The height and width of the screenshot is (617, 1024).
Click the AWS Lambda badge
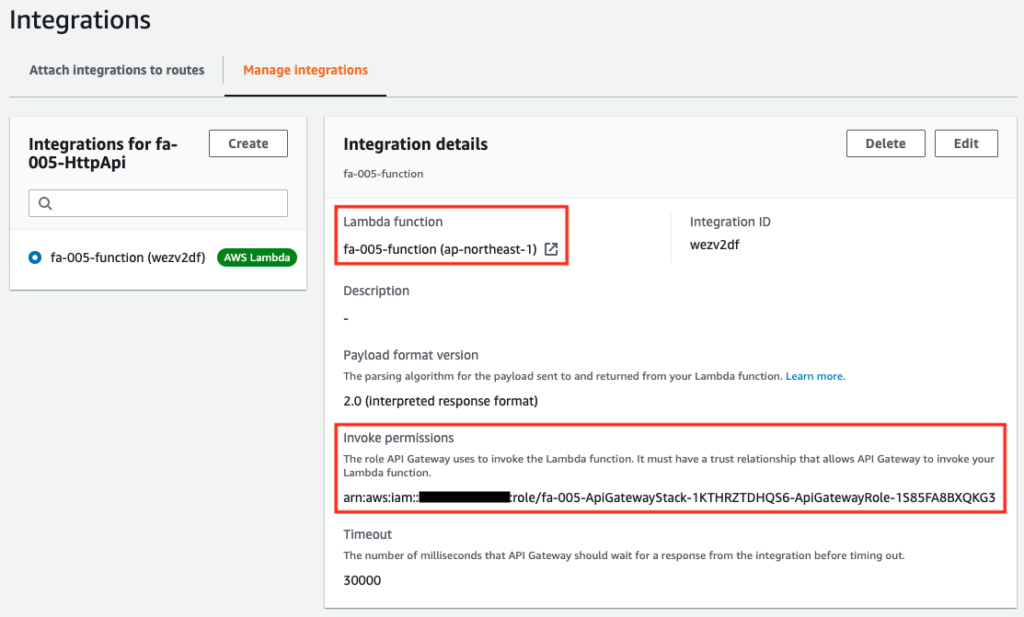point(257,257)
